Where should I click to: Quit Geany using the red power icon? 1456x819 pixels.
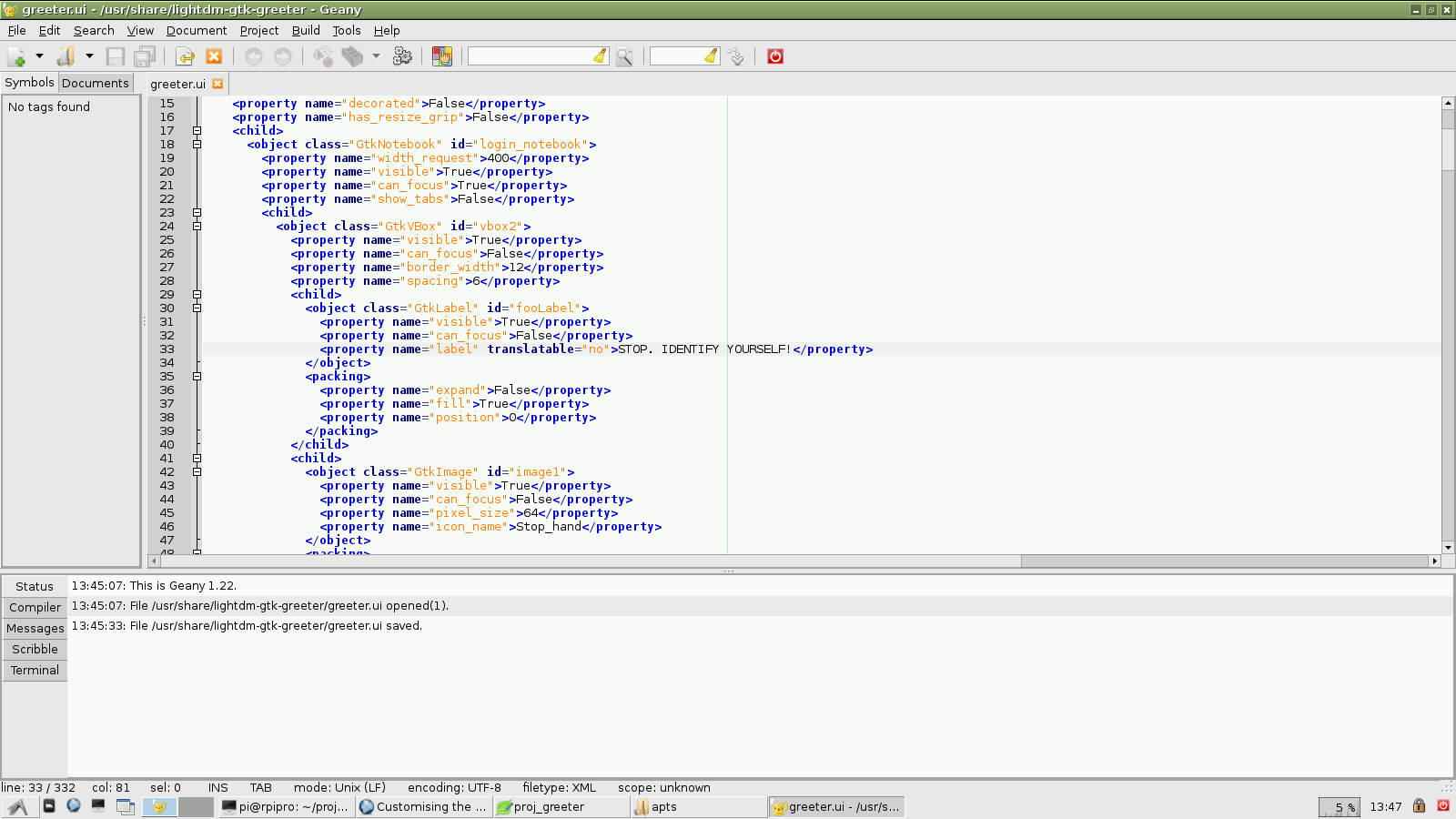(x=775, y=56)
